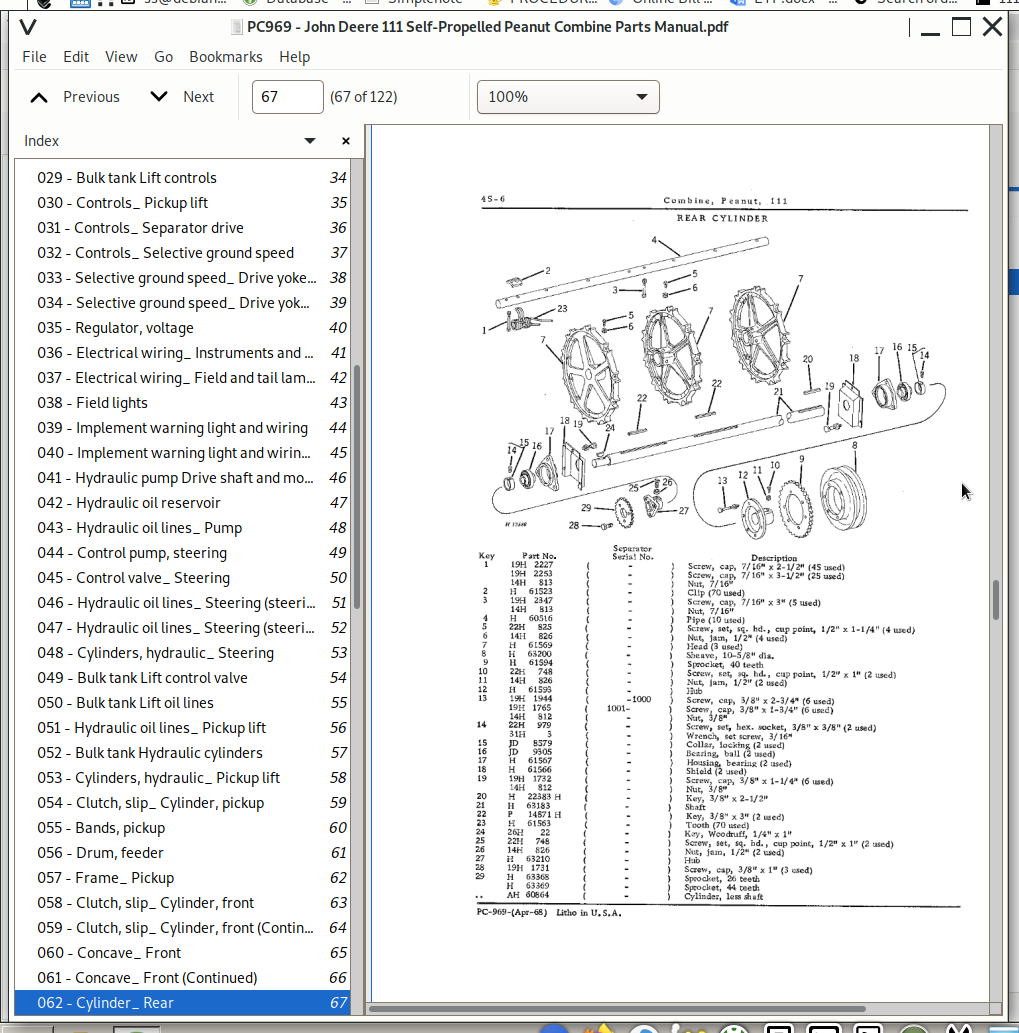The image size is (1019, 1033).
Task: Close the Index side panel
Action: tap(346, 141)
